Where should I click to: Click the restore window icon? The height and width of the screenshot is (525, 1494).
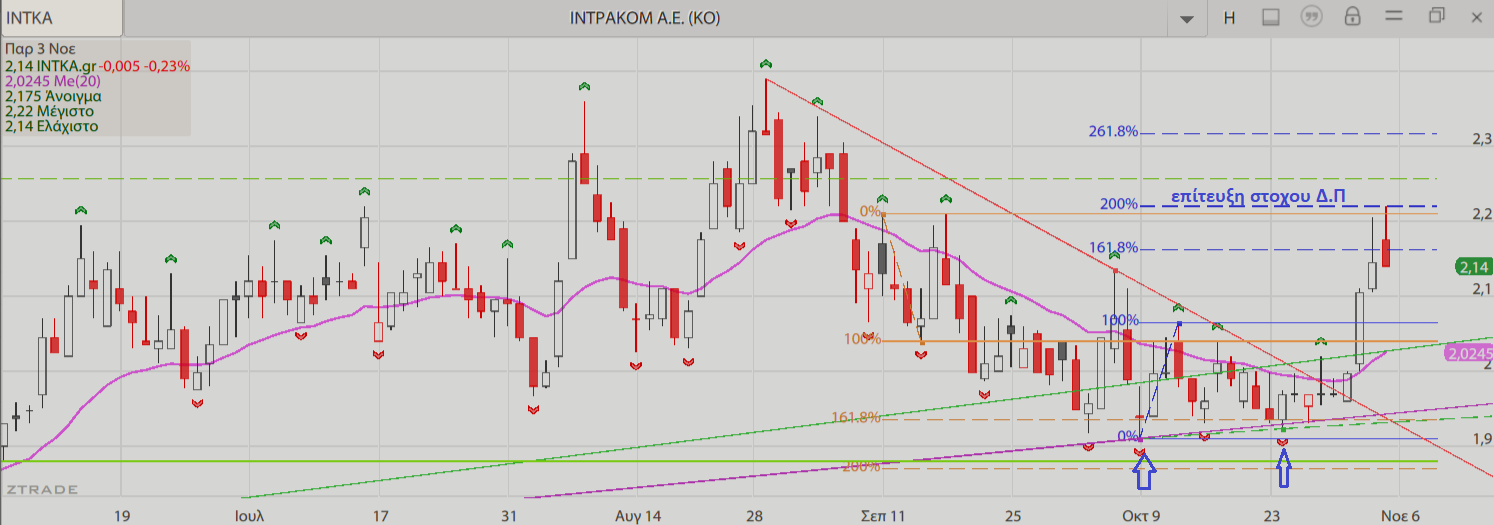pos(1437,16)
